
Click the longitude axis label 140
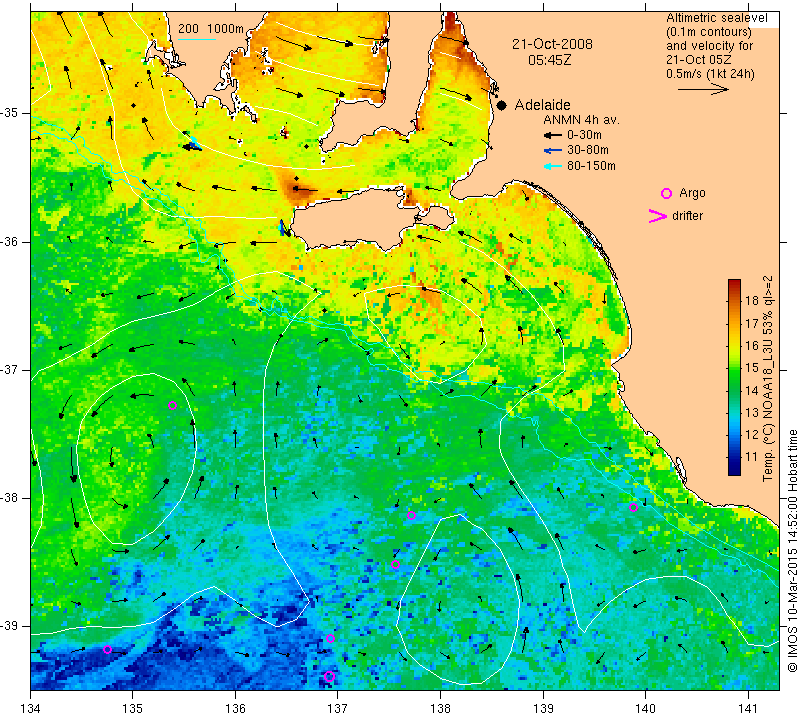pyautogui.click(x=645, y=708)
